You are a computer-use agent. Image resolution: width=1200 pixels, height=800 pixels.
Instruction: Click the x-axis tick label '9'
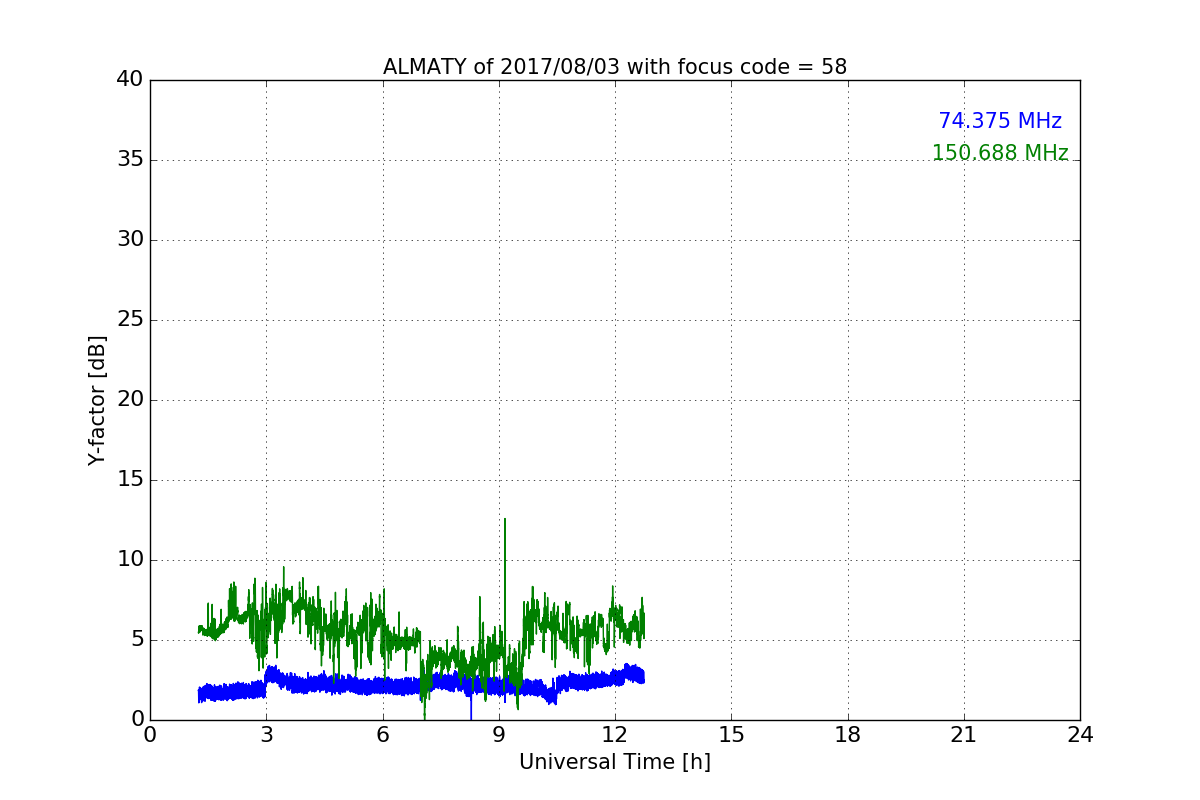click(x=499, y=734)
